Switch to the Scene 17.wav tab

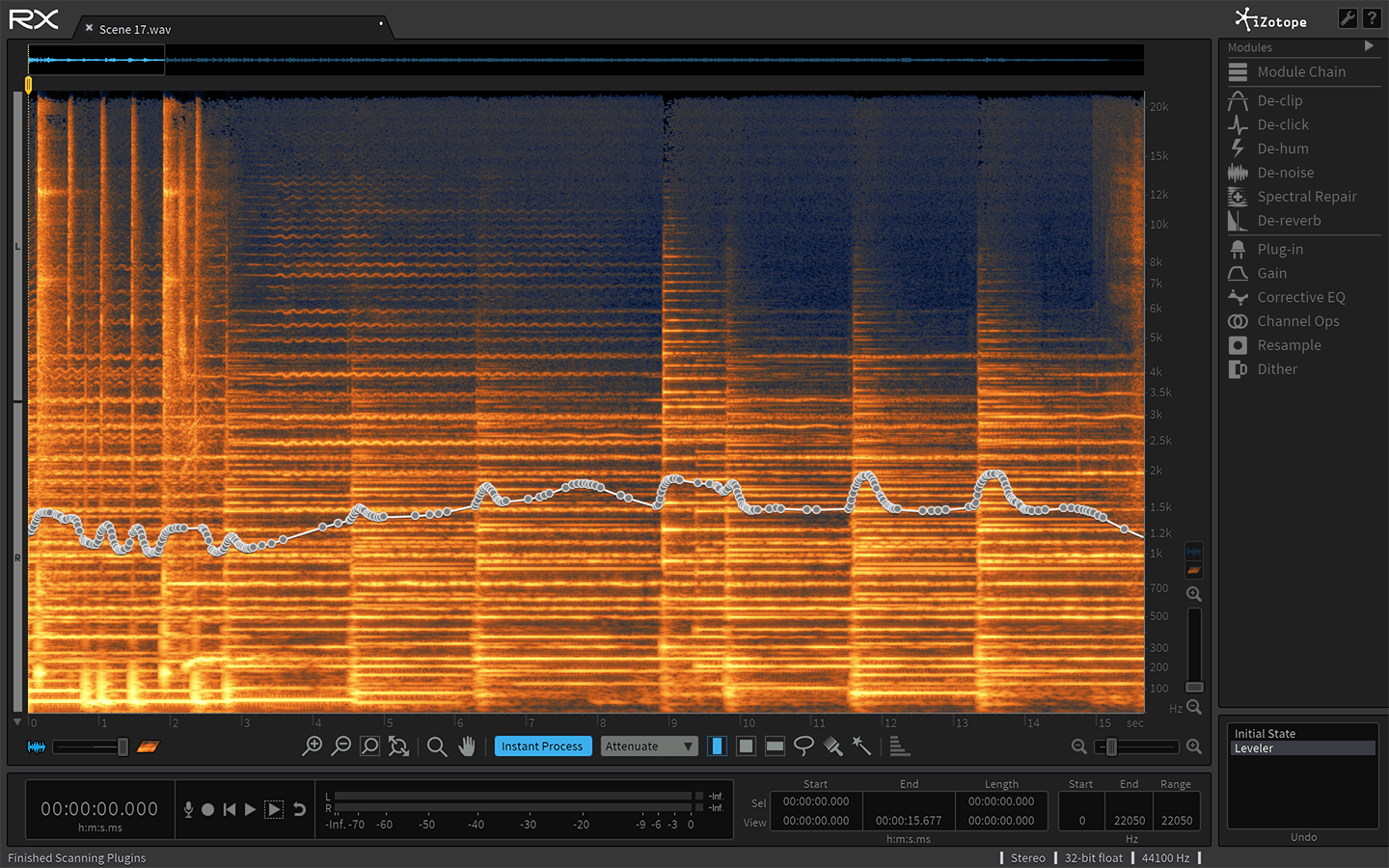(x=135, y=30)
